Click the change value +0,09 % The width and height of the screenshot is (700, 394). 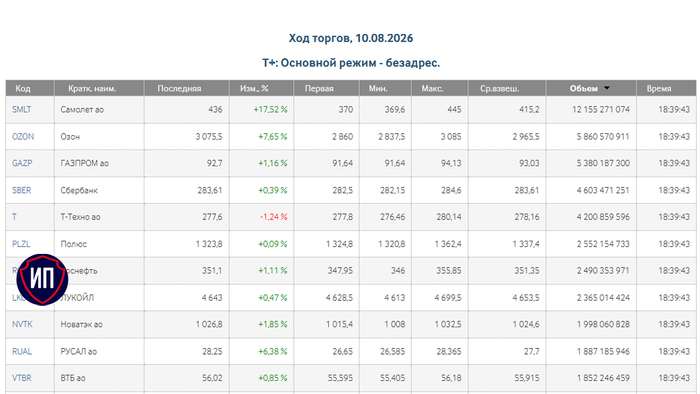tap(273, 244)
